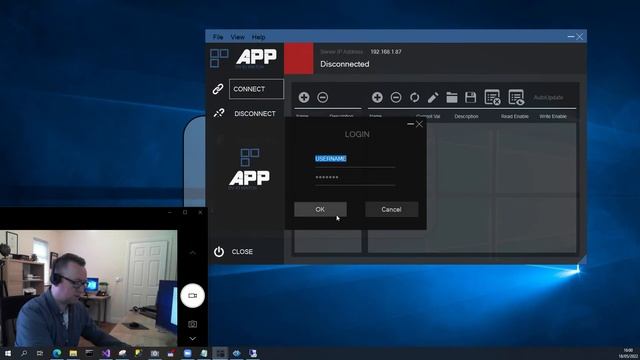Image resolution: width=640 pixels, height=360 pixels.
Task: Click the camera app down chevron
Action: (193, 339)
